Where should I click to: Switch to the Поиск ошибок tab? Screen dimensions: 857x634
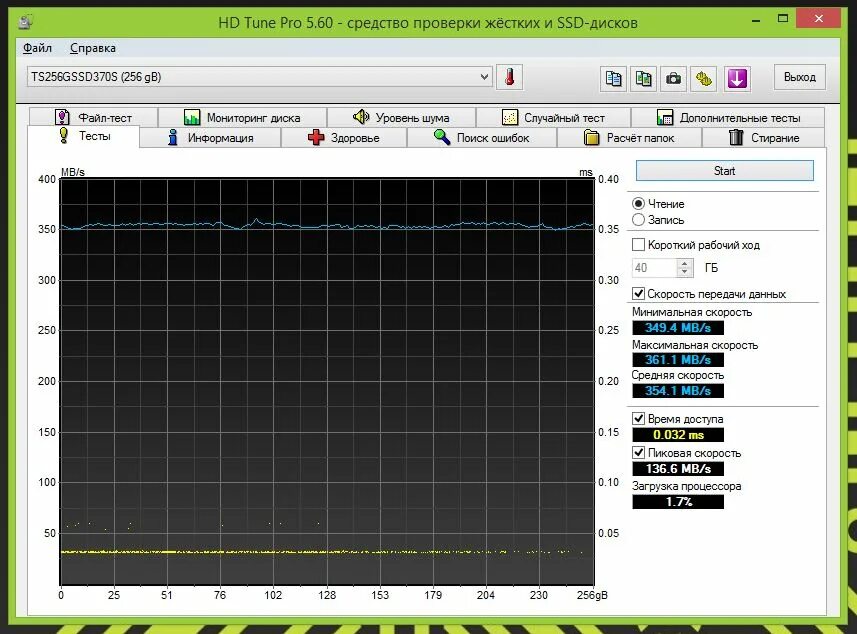point(482,138)
